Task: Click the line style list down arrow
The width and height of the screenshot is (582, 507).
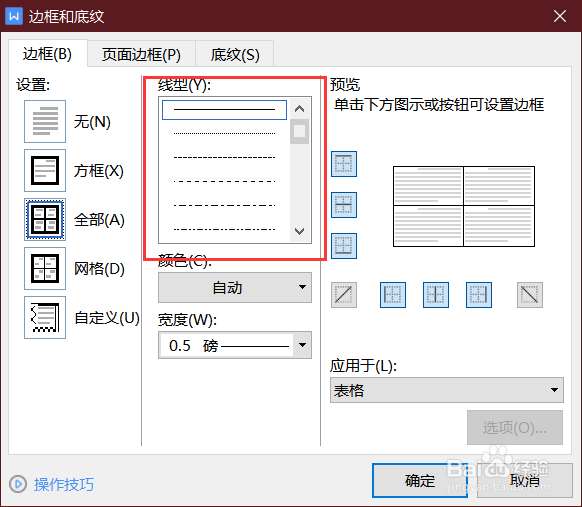Action: click(300, 231)
